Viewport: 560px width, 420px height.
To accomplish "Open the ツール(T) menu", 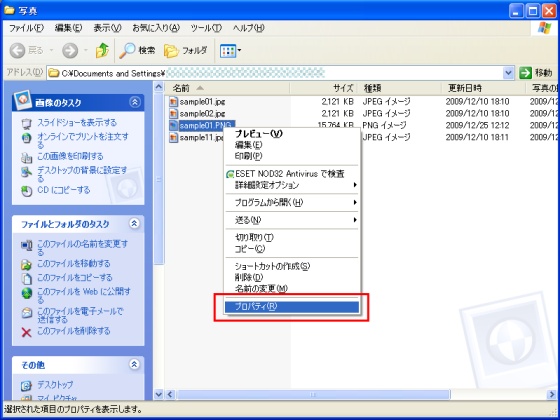I will [x=206, y=28].
